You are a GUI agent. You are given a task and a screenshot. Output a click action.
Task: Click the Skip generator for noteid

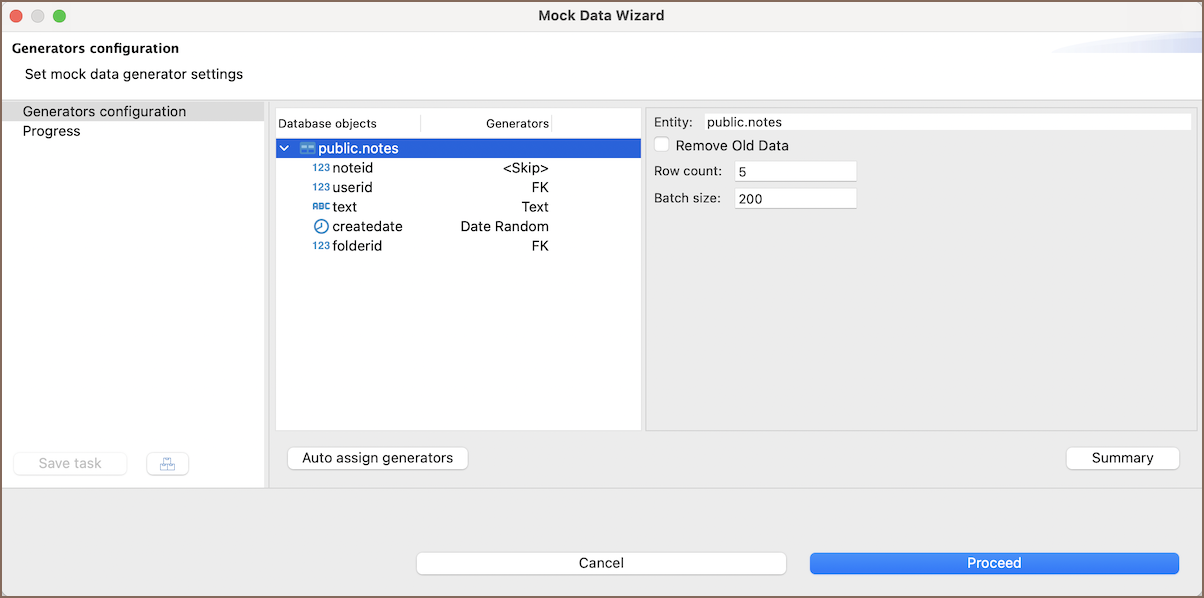pyautogui.click(x=525, y=168)
